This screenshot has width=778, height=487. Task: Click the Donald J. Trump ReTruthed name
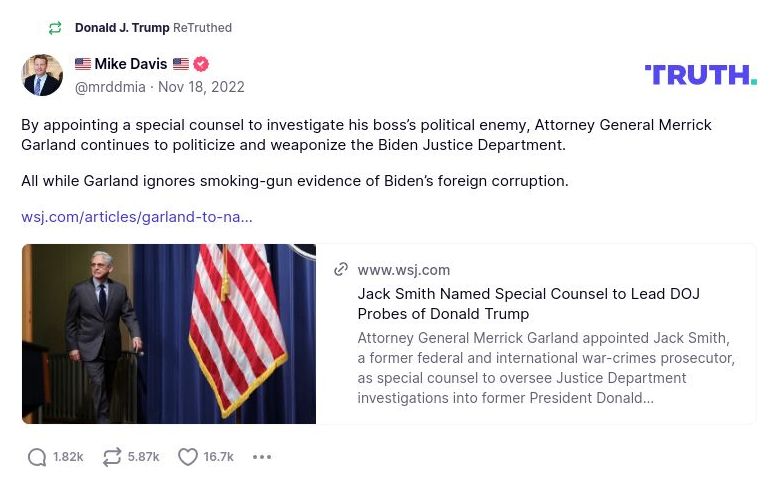[x=122, y=28]
